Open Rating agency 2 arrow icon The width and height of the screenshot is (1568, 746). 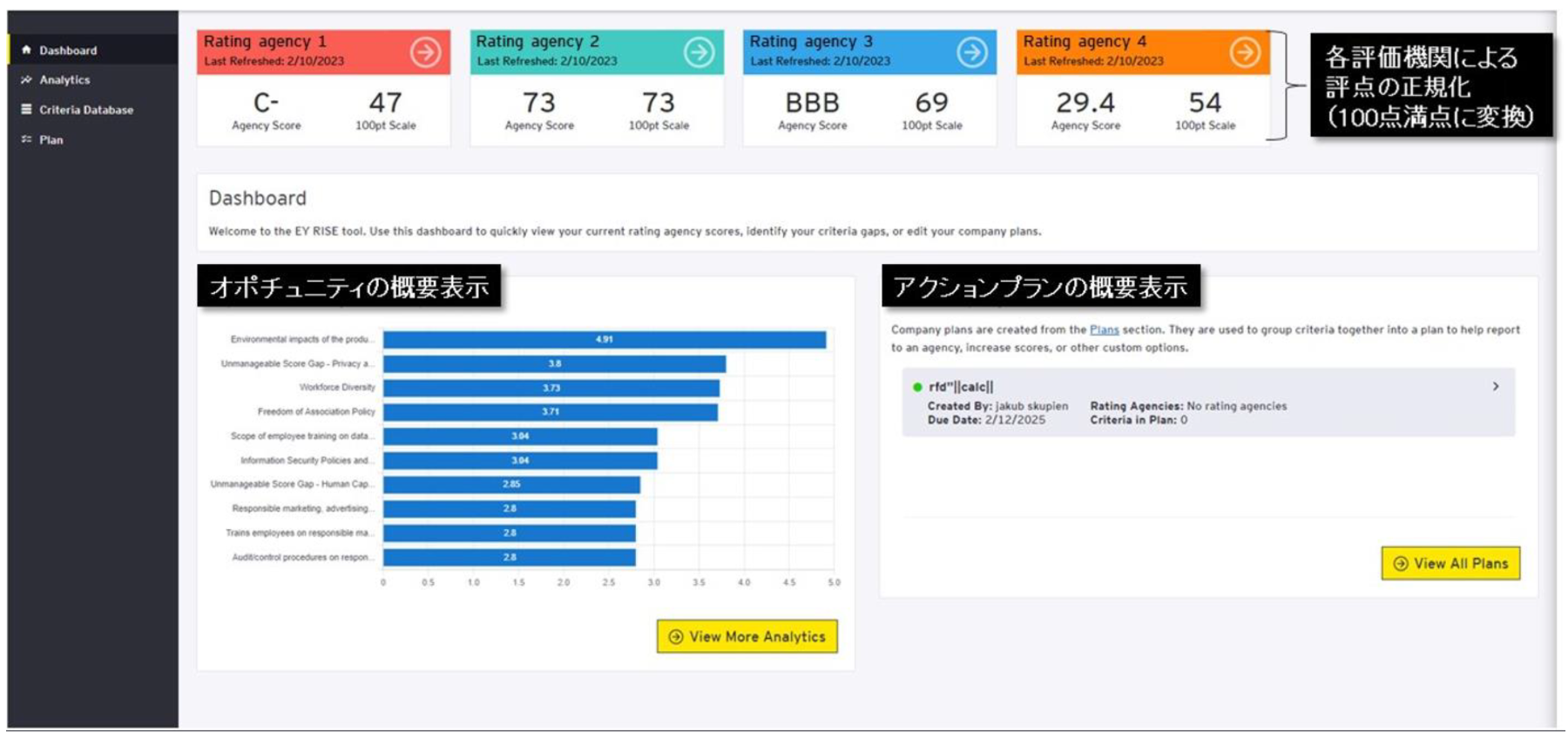(x=699, y=52)
